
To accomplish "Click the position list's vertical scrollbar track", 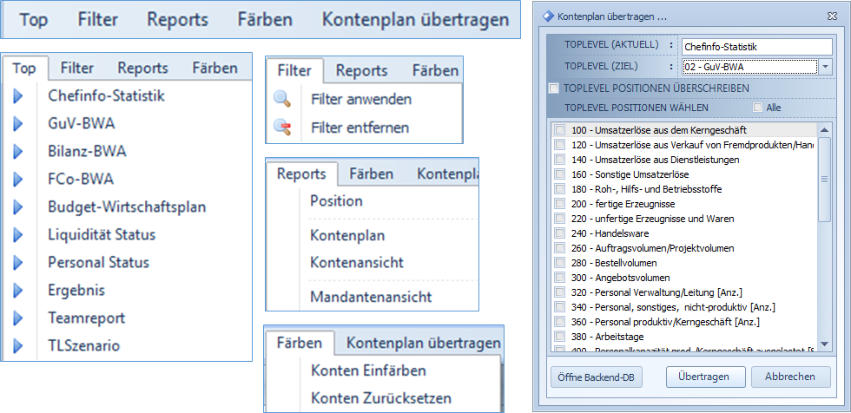I will (824, 280).
